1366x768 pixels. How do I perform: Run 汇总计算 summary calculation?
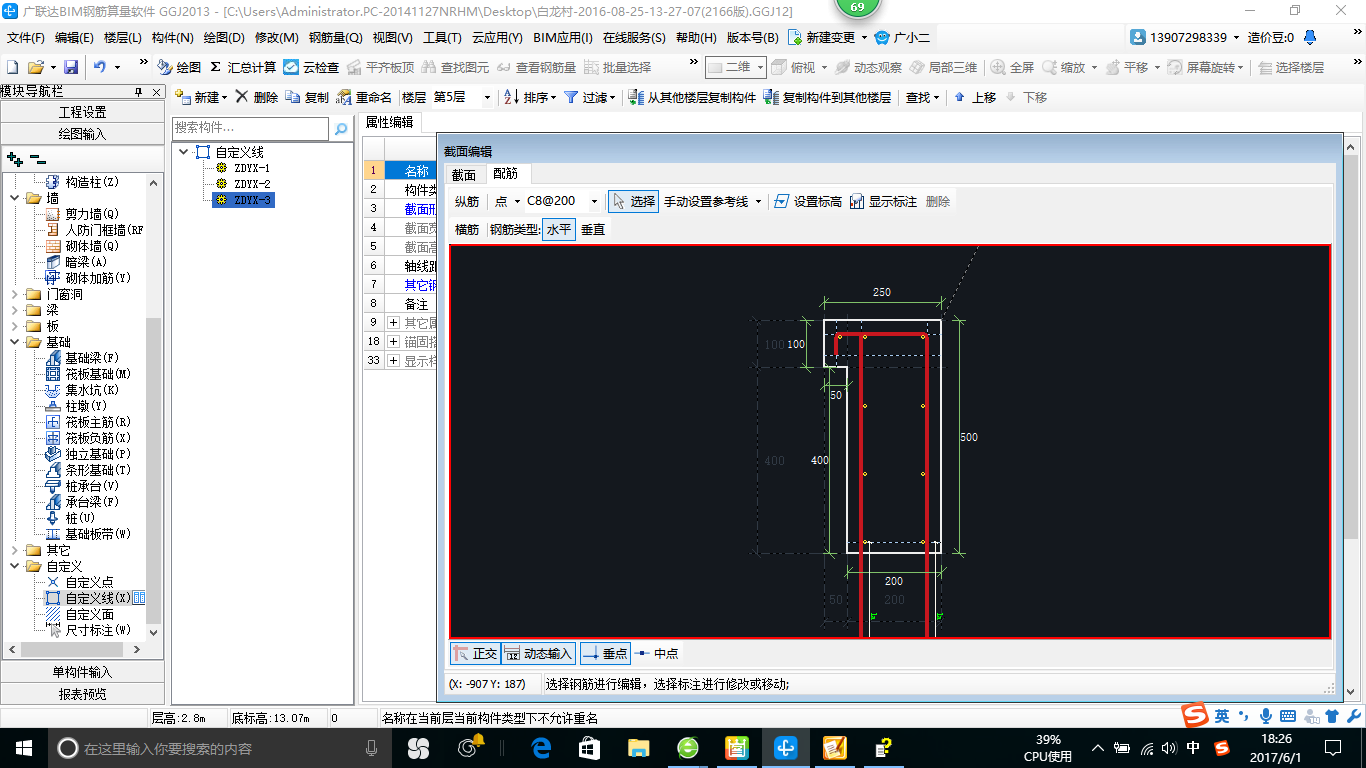243,68
